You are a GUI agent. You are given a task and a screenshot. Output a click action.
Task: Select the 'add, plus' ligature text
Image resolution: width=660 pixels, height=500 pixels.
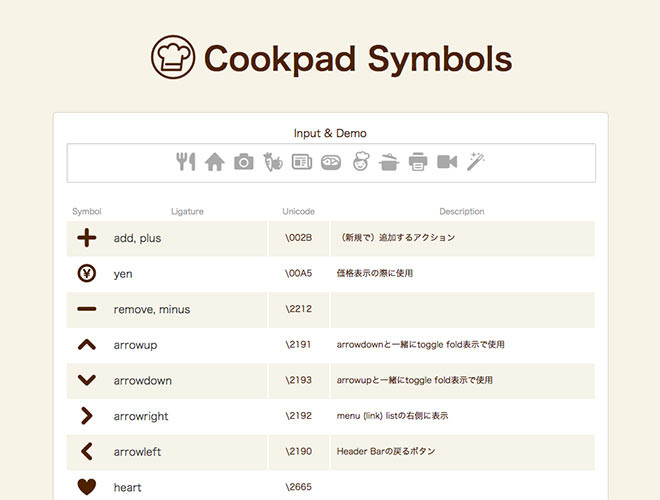point(137,238)
